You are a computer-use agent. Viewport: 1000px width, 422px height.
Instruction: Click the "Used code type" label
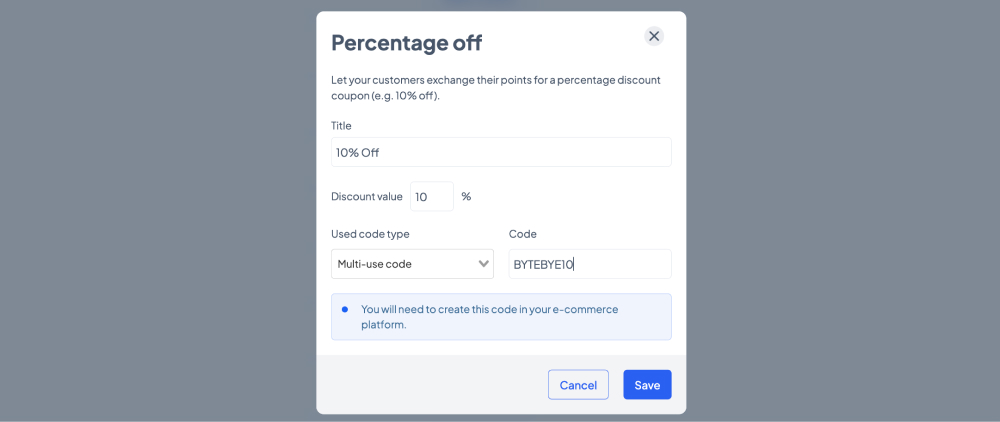tap(370, 234)
